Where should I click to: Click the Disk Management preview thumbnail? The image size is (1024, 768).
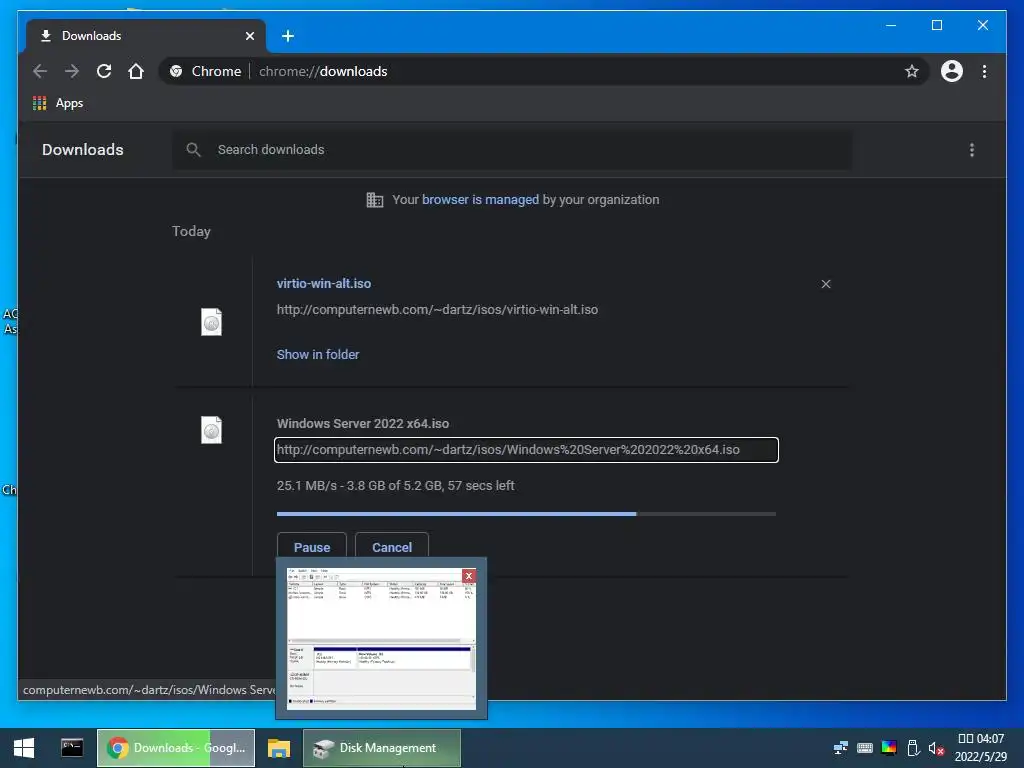coord(381,638)
